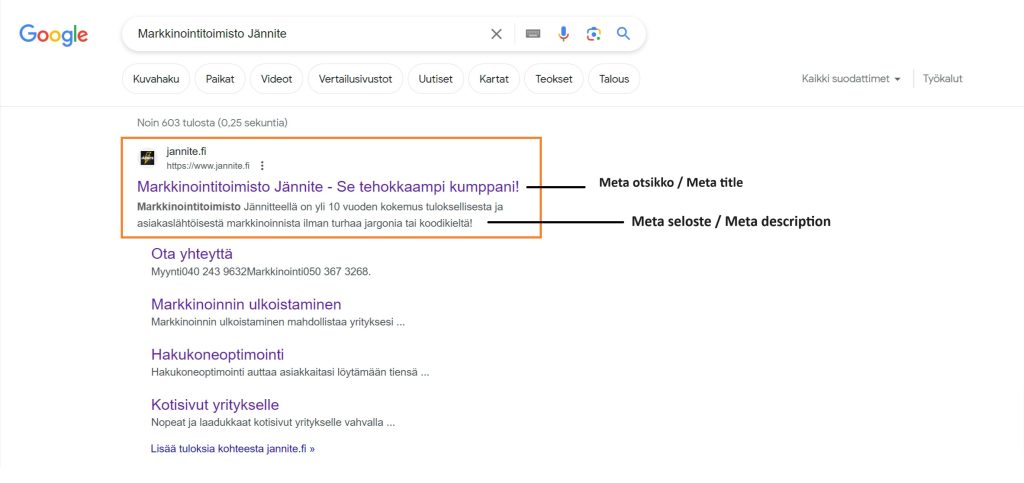
Task: Click snippet Markkinoinnin ulkoistaminen mahdollistaa yrityksesi
Action: [x=278, y=322]
